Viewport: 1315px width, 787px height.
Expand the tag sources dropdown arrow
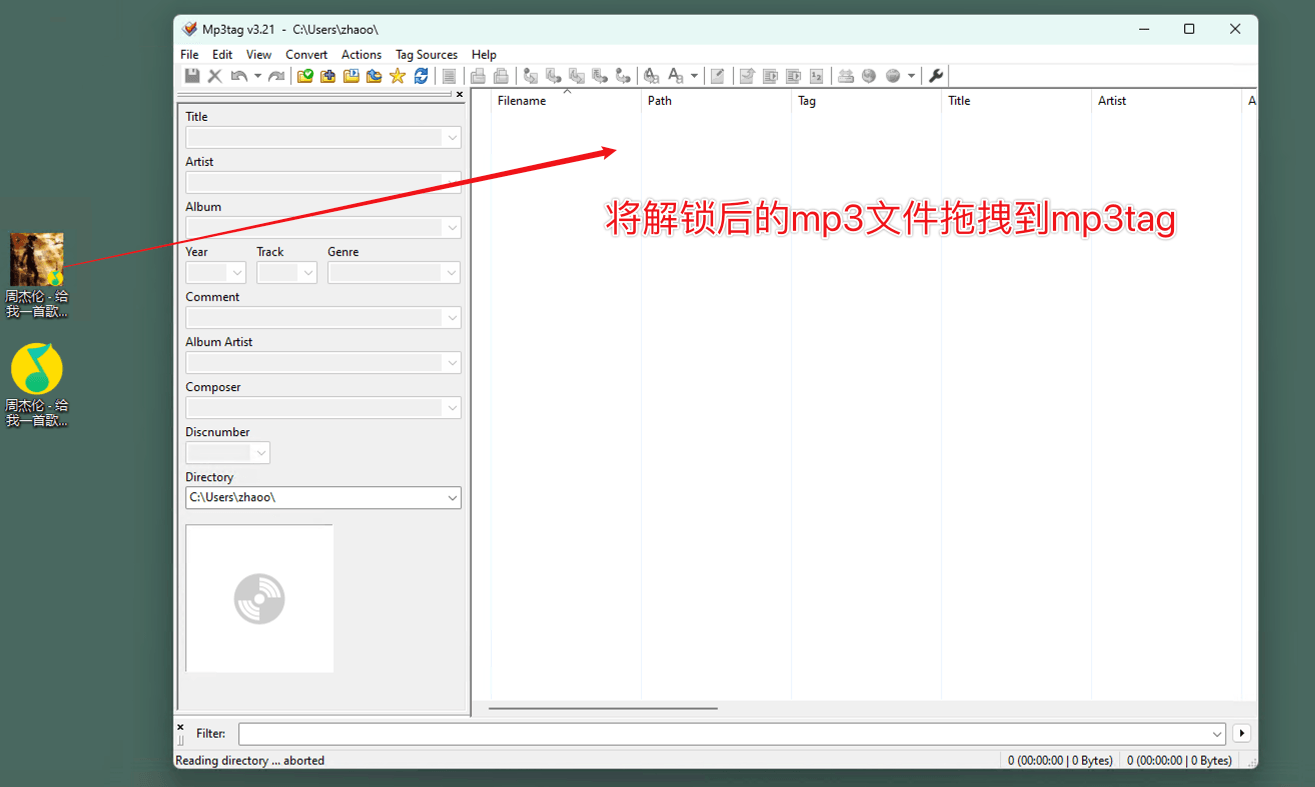pyautogui.click(x=911, y=76)
